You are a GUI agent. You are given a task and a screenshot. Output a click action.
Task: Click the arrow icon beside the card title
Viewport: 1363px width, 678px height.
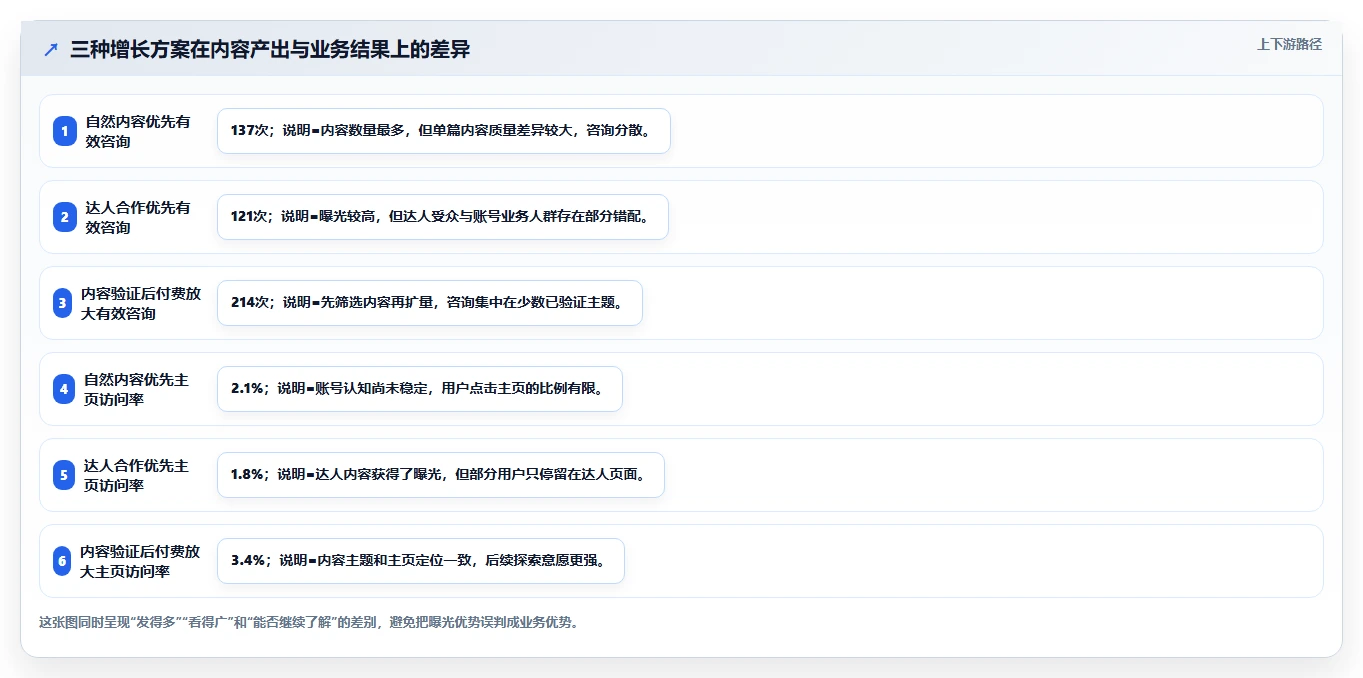coord(51,49)
